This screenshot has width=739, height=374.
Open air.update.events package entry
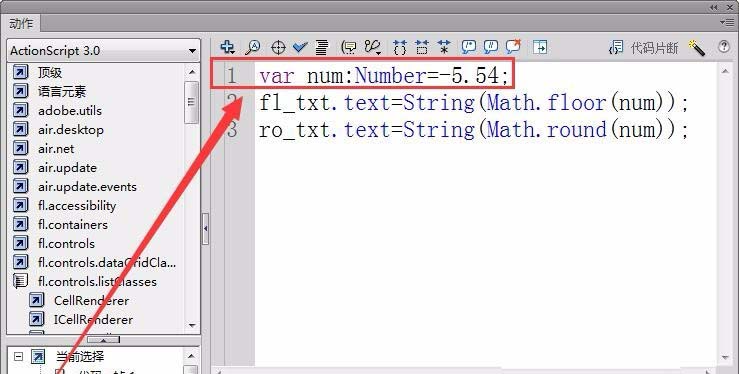click(x=87, y=187)
